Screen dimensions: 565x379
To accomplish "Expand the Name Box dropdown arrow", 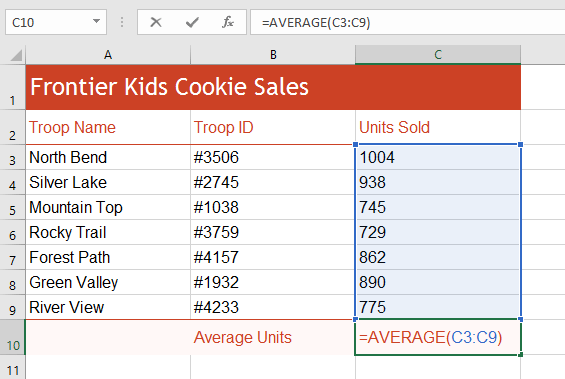I will pos(96,22).
